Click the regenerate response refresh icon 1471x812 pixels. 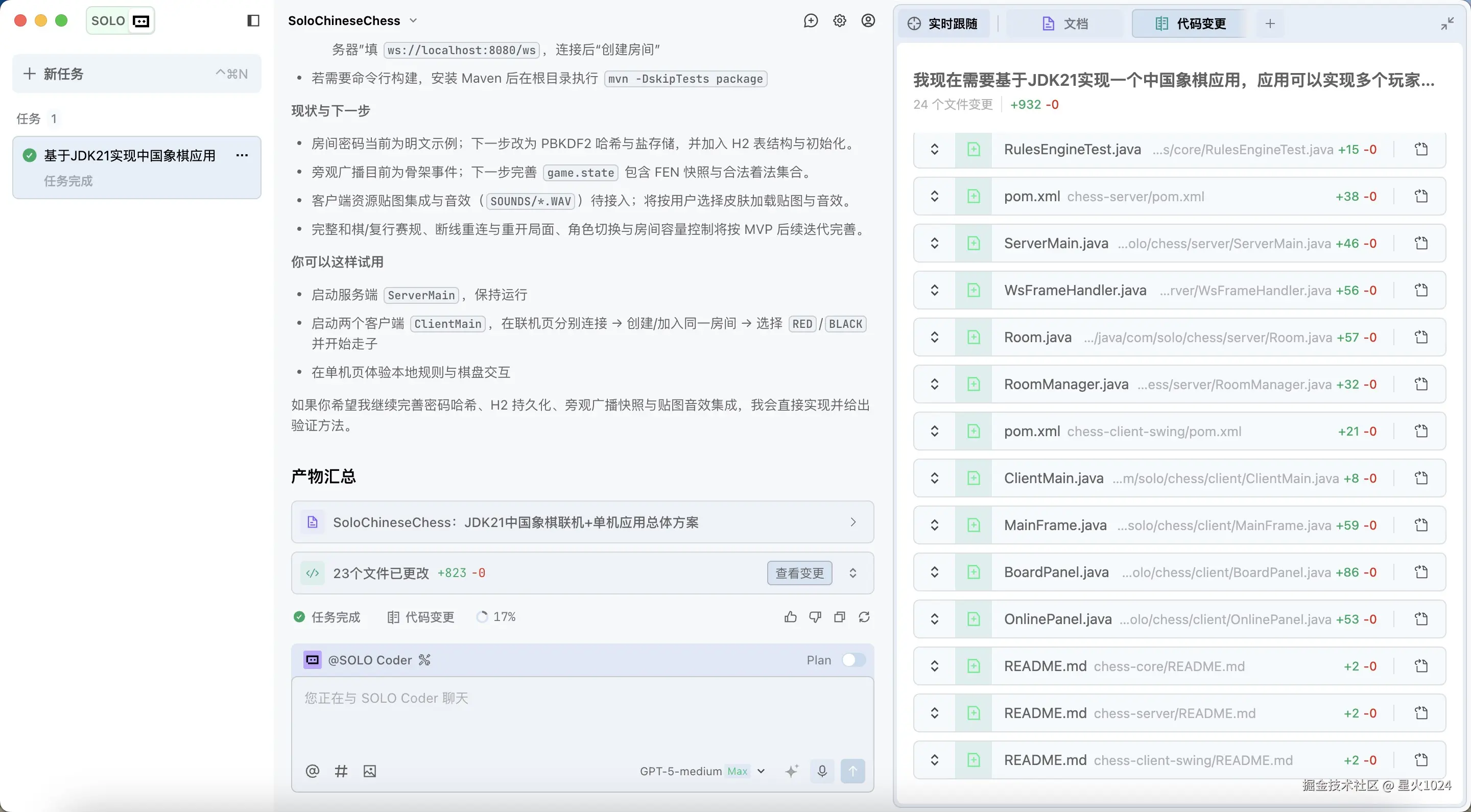click(x=864, y=617)
